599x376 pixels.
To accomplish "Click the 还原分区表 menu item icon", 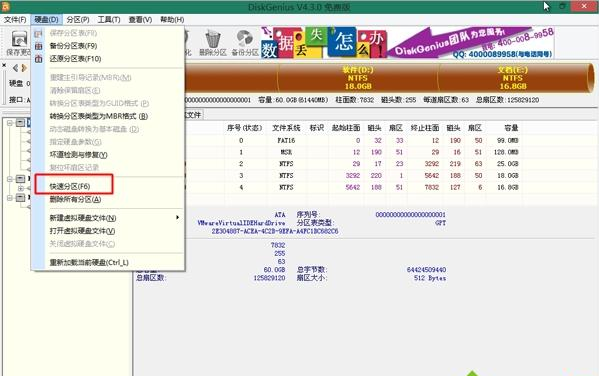I will (39, 59).
